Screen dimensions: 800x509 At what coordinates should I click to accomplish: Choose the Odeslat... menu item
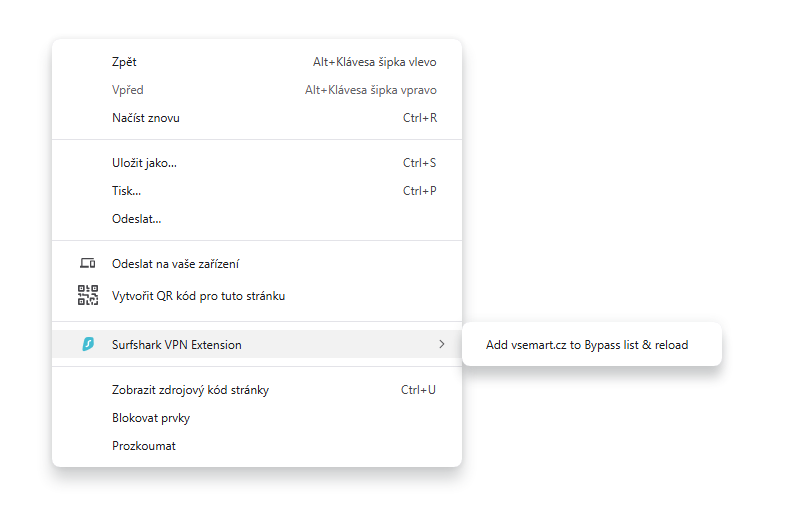tap(137, 219)
